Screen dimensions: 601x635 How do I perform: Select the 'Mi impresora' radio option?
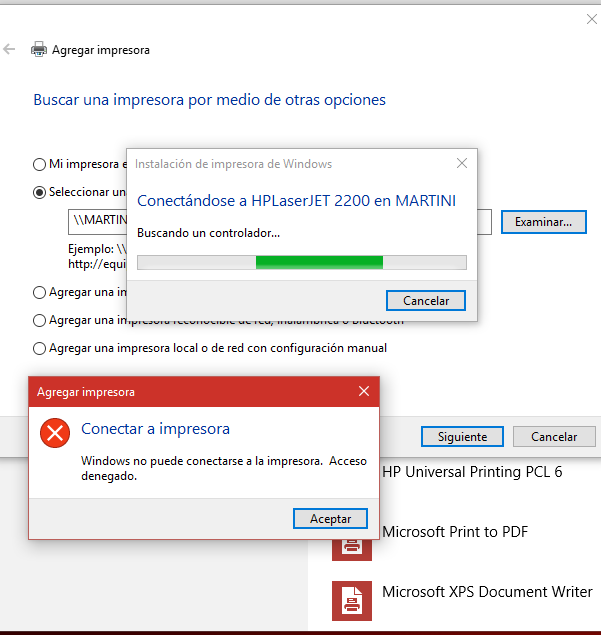click(39, 164)
